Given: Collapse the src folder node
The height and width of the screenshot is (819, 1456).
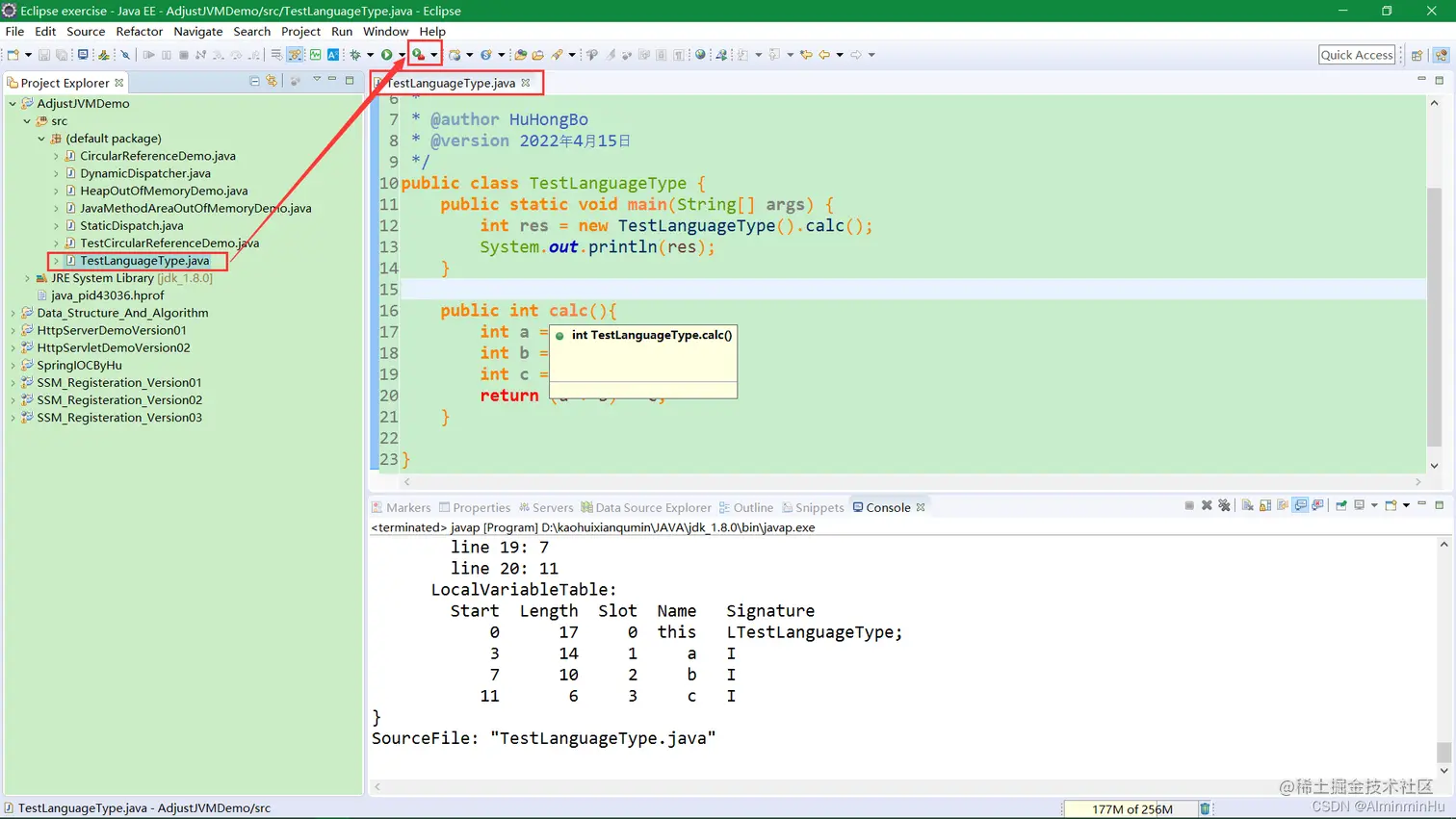Looking at the screenshot, I should coord(27,120).
